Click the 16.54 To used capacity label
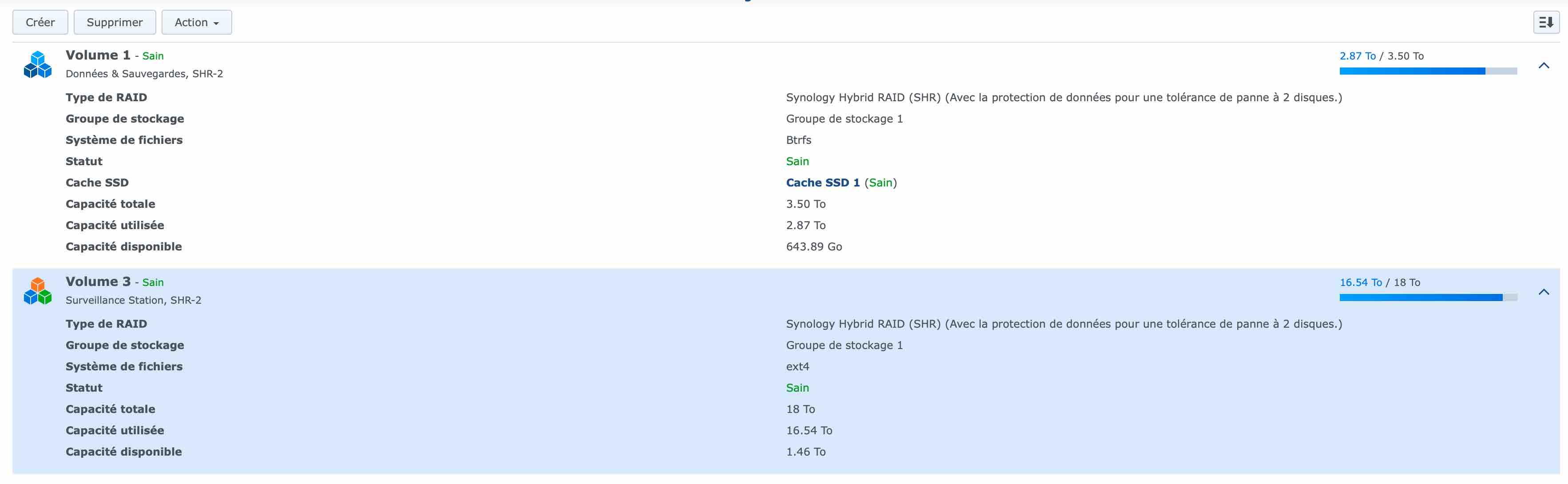The width and height of the screenshot is (1568, 484). tap(1360, 282)
